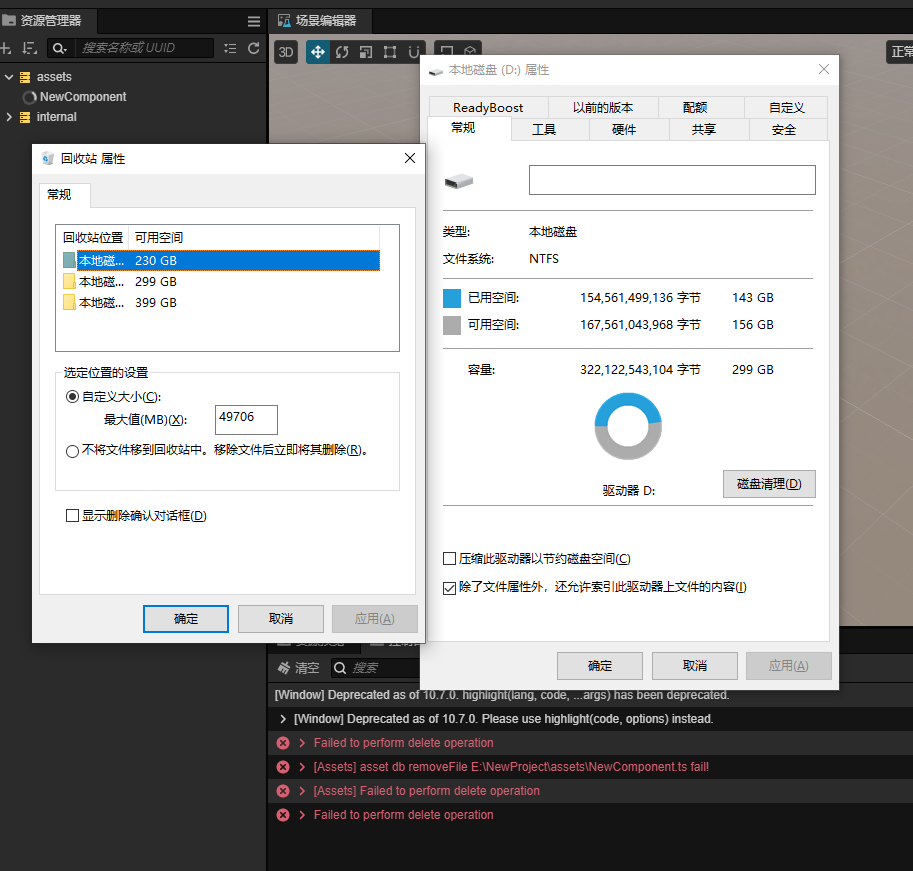Edit the maximum size MB field

point(246,420)
